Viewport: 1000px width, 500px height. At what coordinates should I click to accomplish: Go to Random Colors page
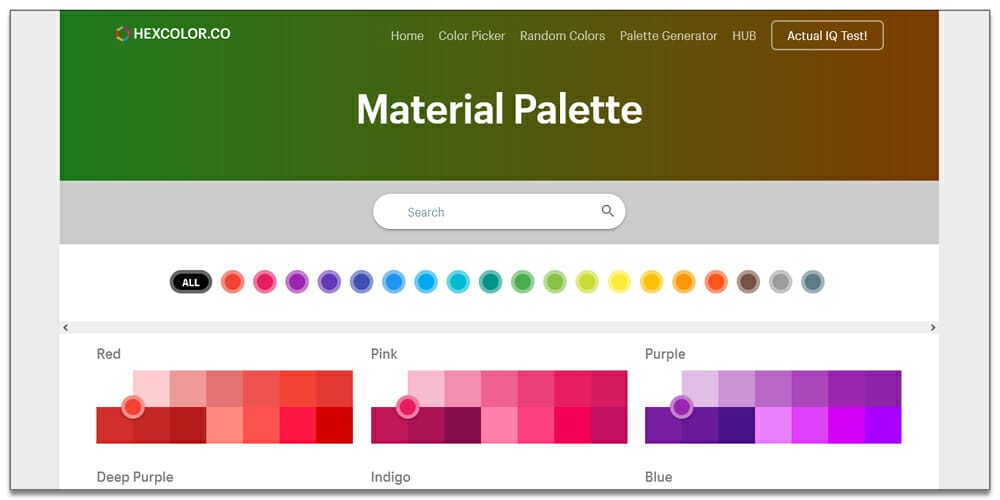(x=562, y=36)
